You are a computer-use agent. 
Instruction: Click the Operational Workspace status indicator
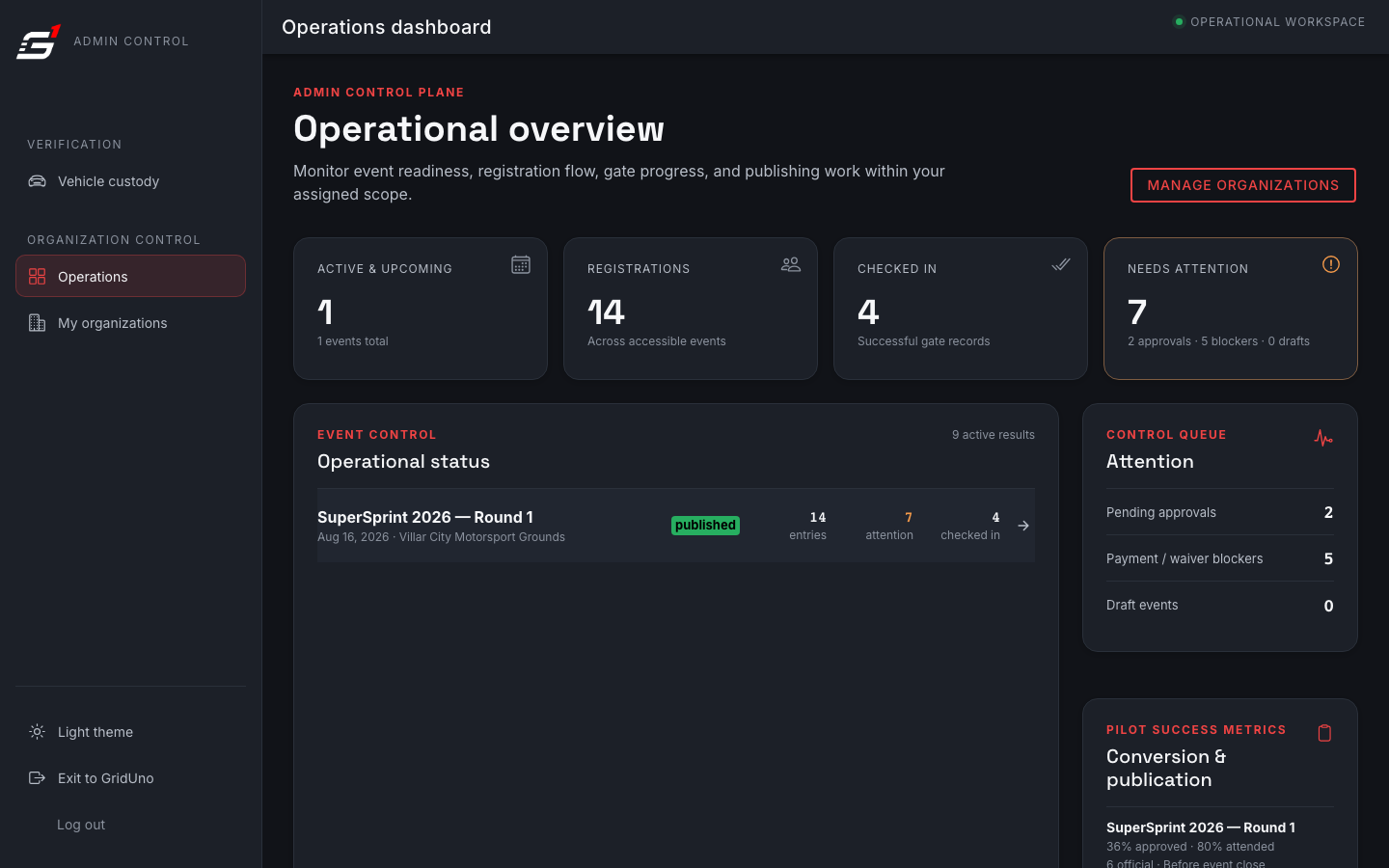pyautogui.click(x=1268, y=21)
